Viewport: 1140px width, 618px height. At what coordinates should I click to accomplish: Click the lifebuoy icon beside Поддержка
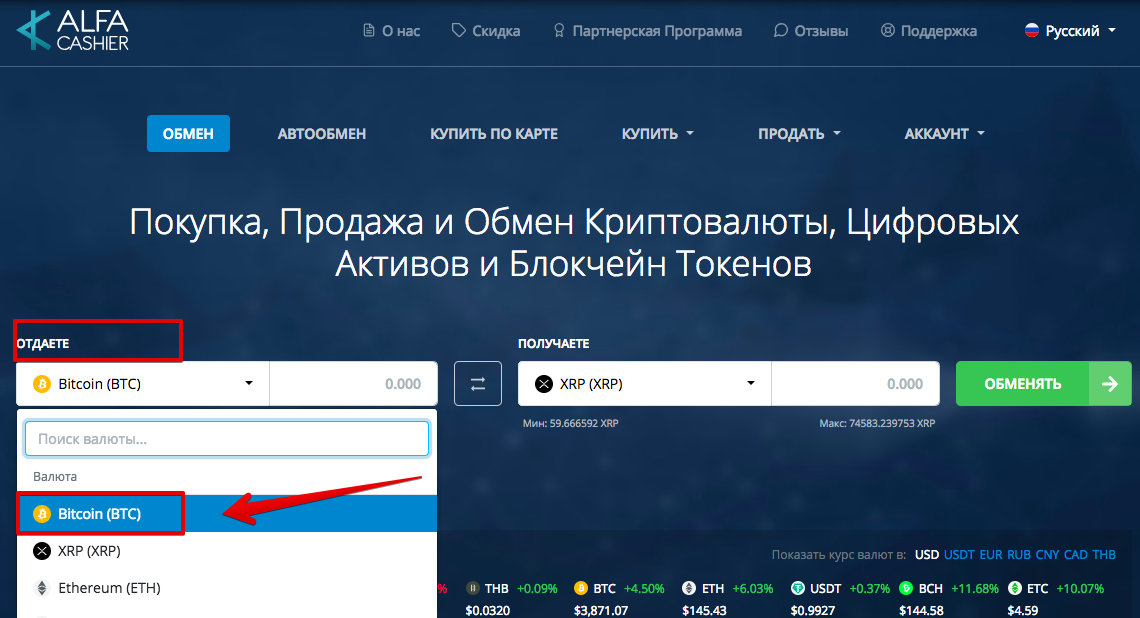[887, 31]
